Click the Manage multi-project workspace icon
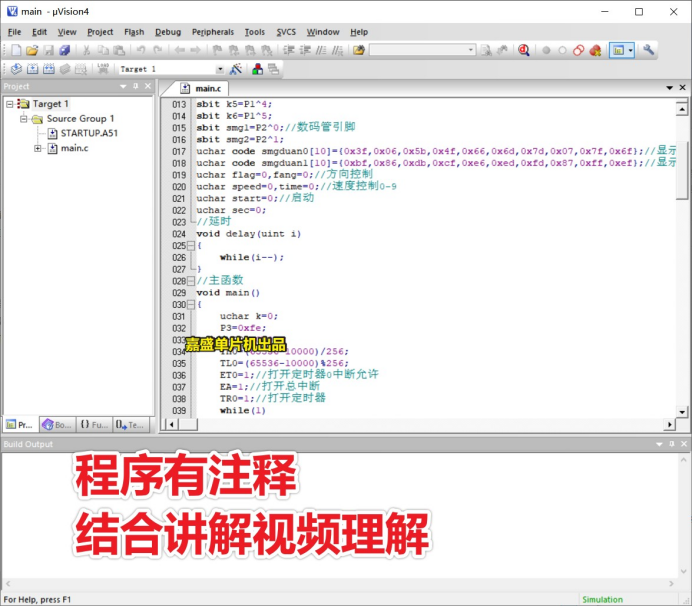 [x=273, y=69]
